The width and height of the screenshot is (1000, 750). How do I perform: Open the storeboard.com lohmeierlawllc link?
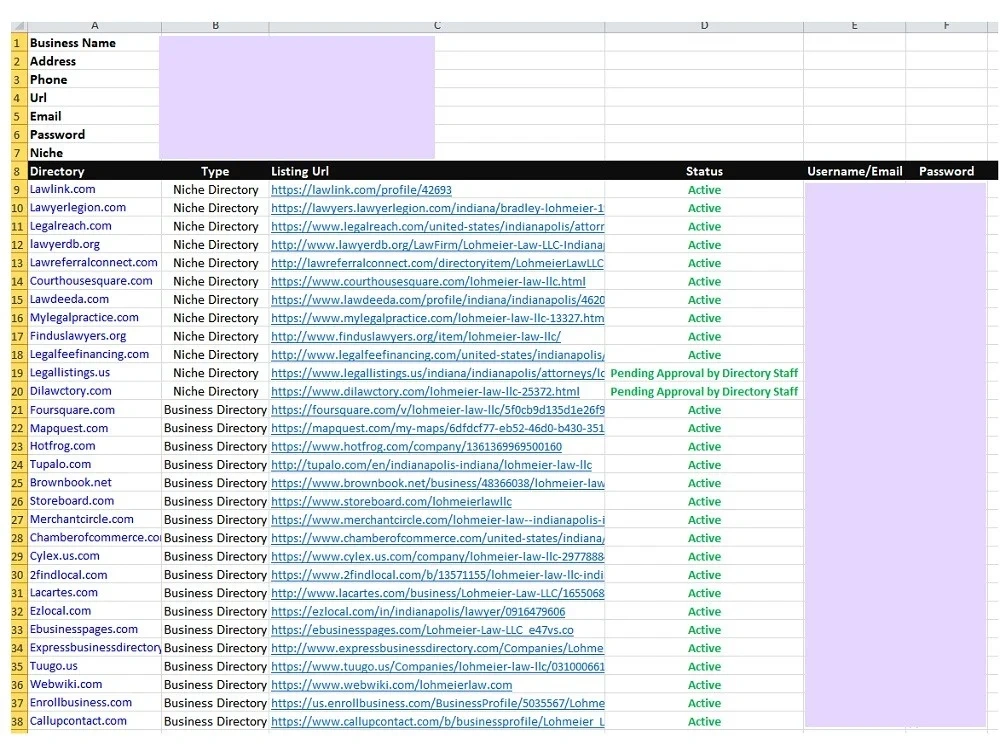tap(391, 501)
